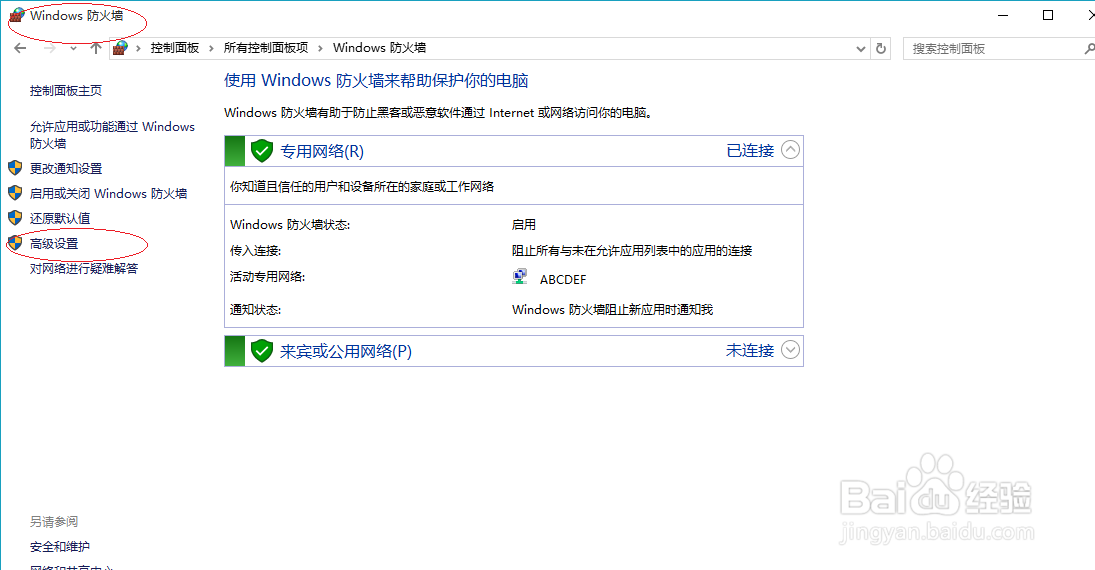Expand the 来宾或公用网络 section chevron
The width and height of the screenshot is (1095, 570).
coord(790,349)
